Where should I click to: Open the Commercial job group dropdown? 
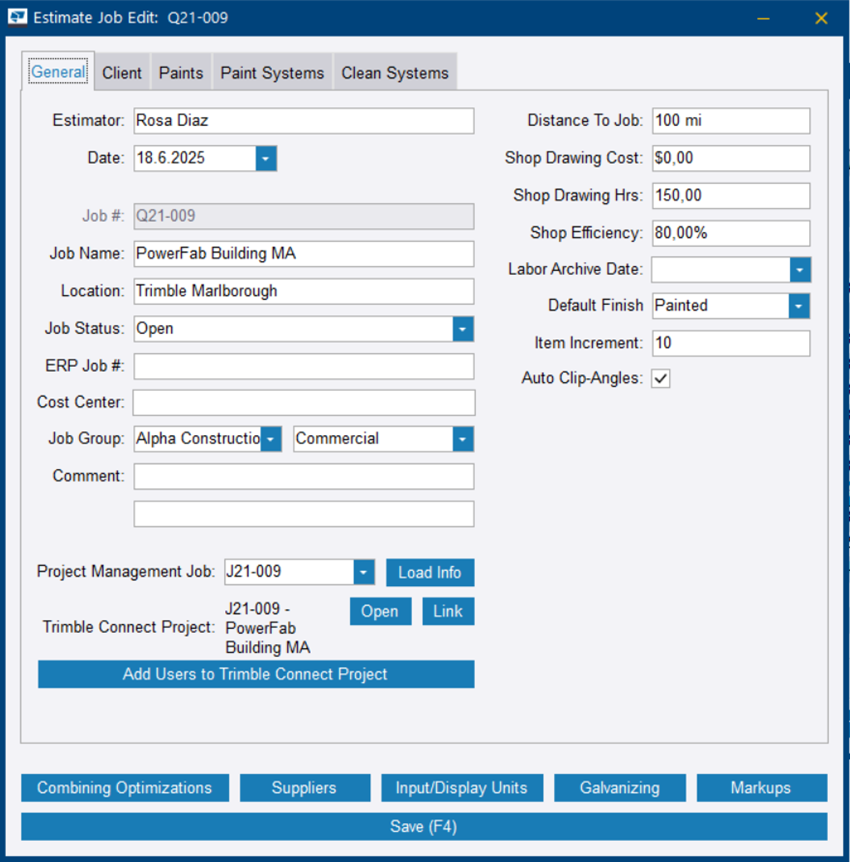(x=462, y=439)
